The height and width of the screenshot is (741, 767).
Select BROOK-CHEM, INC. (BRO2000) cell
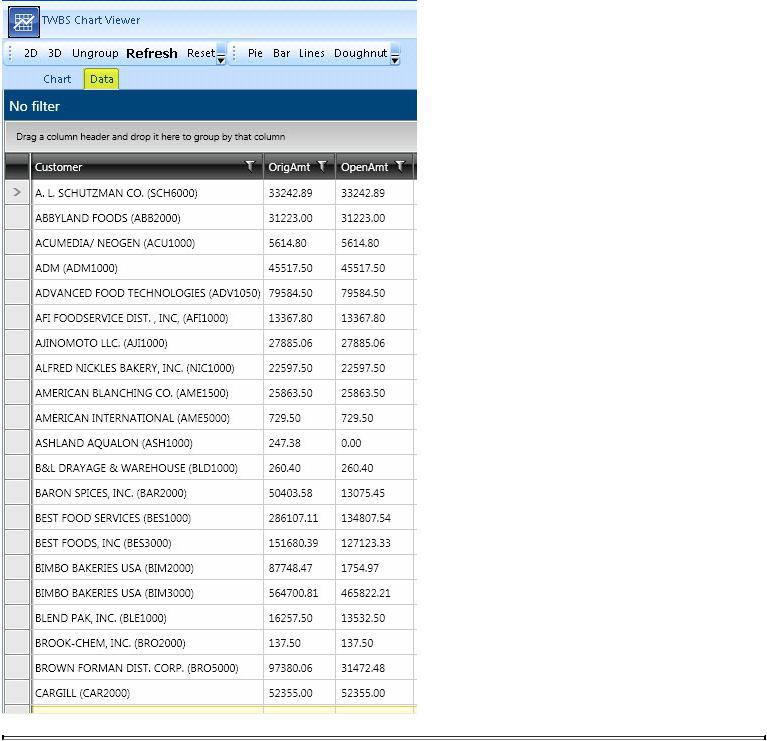pos(147,643)
